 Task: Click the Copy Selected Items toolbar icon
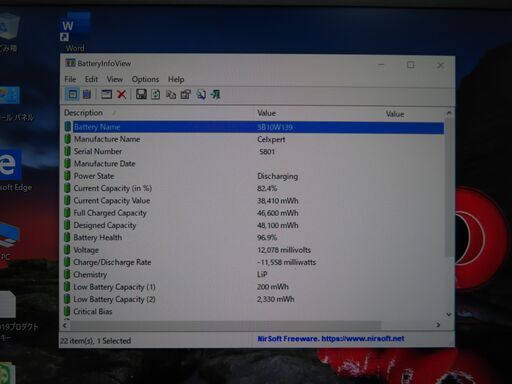click(x=171, y=95)
